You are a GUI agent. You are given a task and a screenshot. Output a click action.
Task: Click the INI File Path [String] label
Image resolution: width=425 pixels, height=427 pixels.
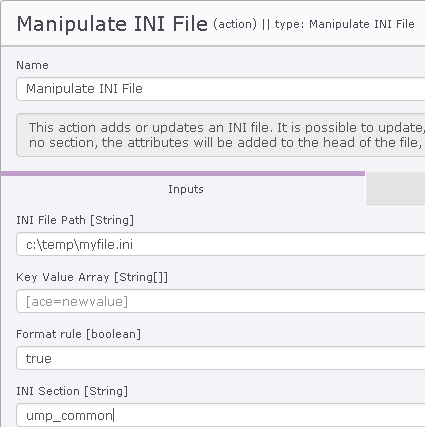tap(75, 220)
